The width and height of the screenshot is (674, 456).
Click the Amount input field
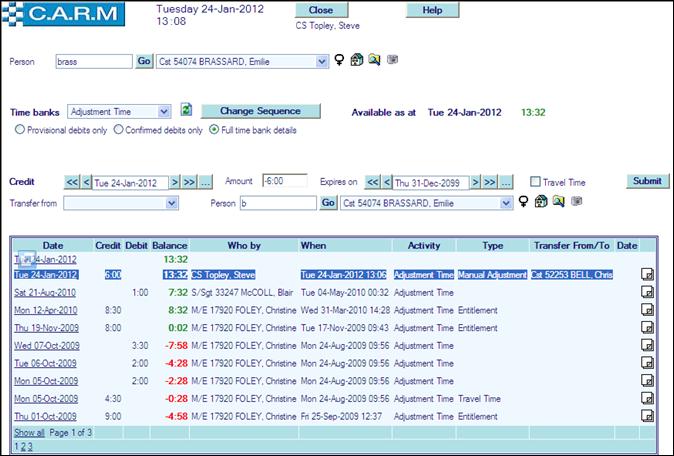coord(283,181)
